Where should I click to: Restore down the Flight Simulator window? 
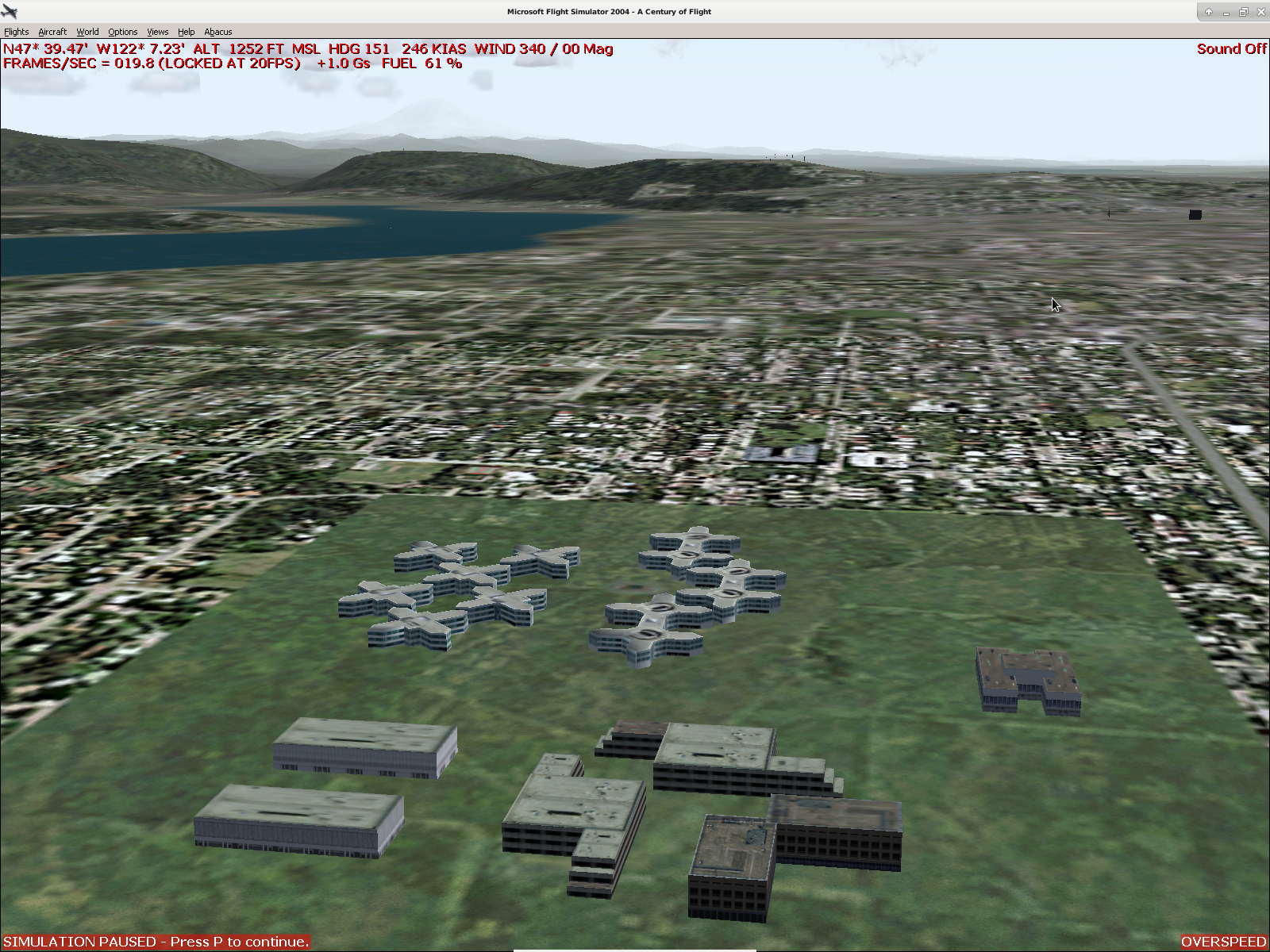[x=1243, y=12]
